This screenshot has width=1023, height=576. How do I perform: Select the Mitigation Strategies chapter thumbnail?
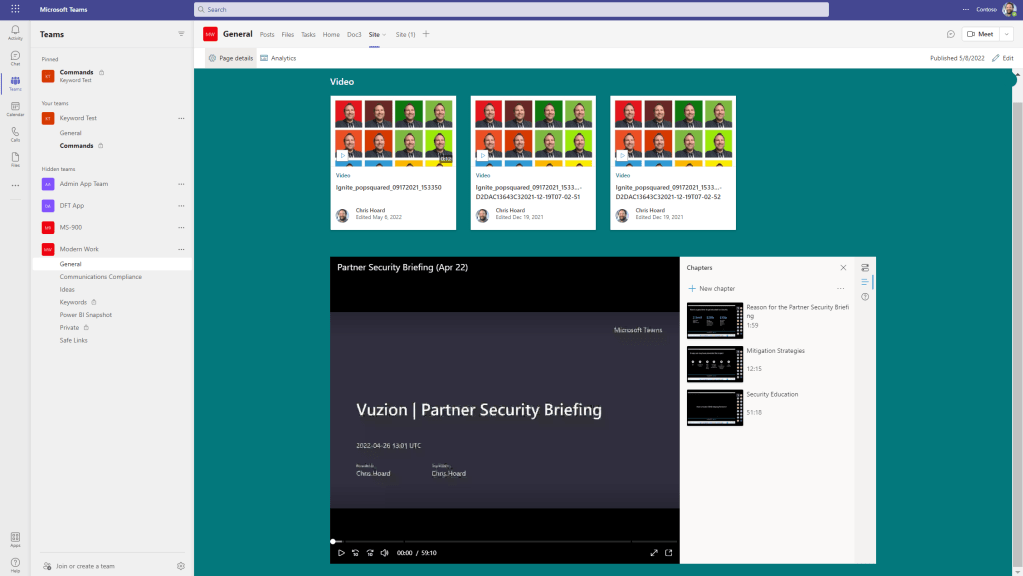coord(715,364)
